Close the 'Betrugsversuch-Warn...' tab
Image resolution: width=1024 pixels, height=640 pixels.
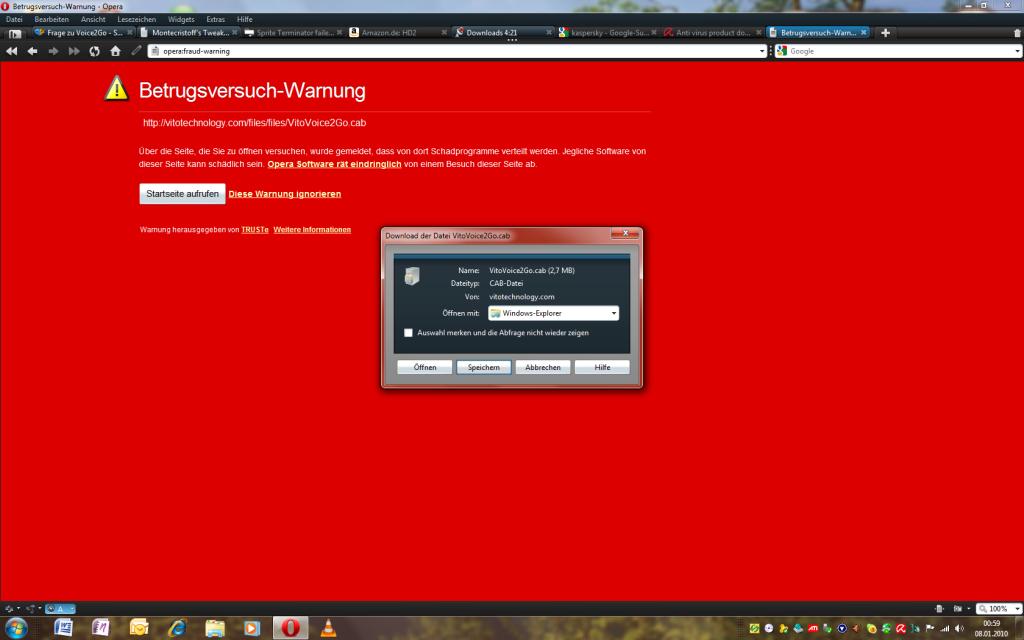click(864, 33)
